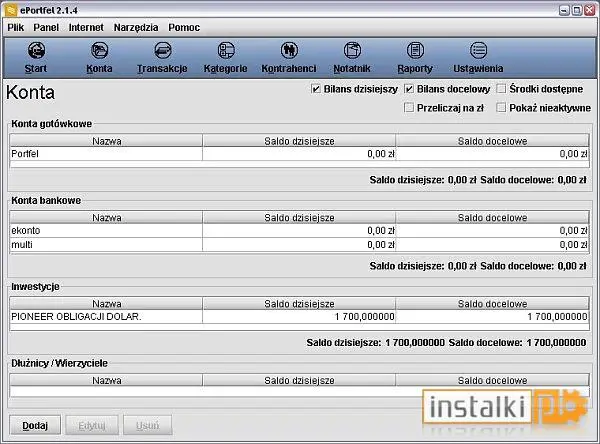Image resolution: width=600 pixels, height=444 pixels.
Task: Maximize the ePortfel window
Action: pyautogui.click(x=577, y=10)
